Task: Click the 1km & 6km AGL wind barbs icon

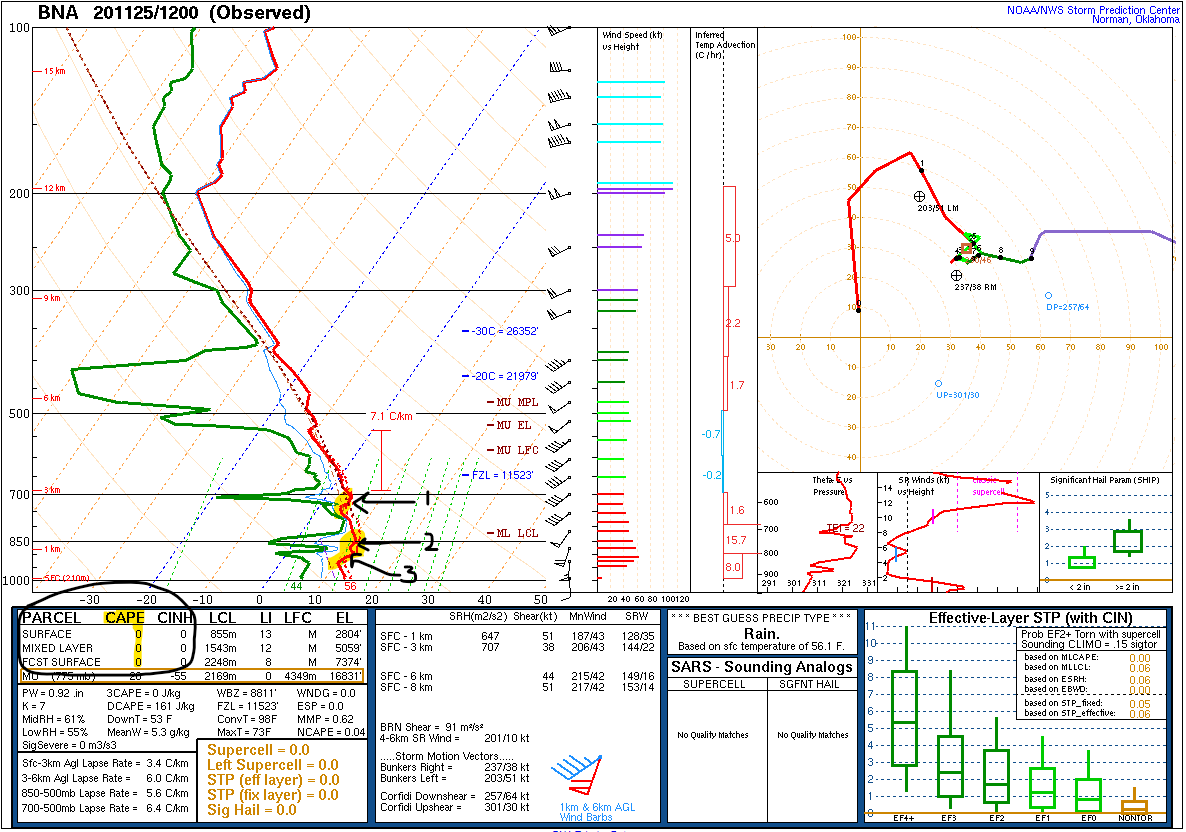Action: 577,773
